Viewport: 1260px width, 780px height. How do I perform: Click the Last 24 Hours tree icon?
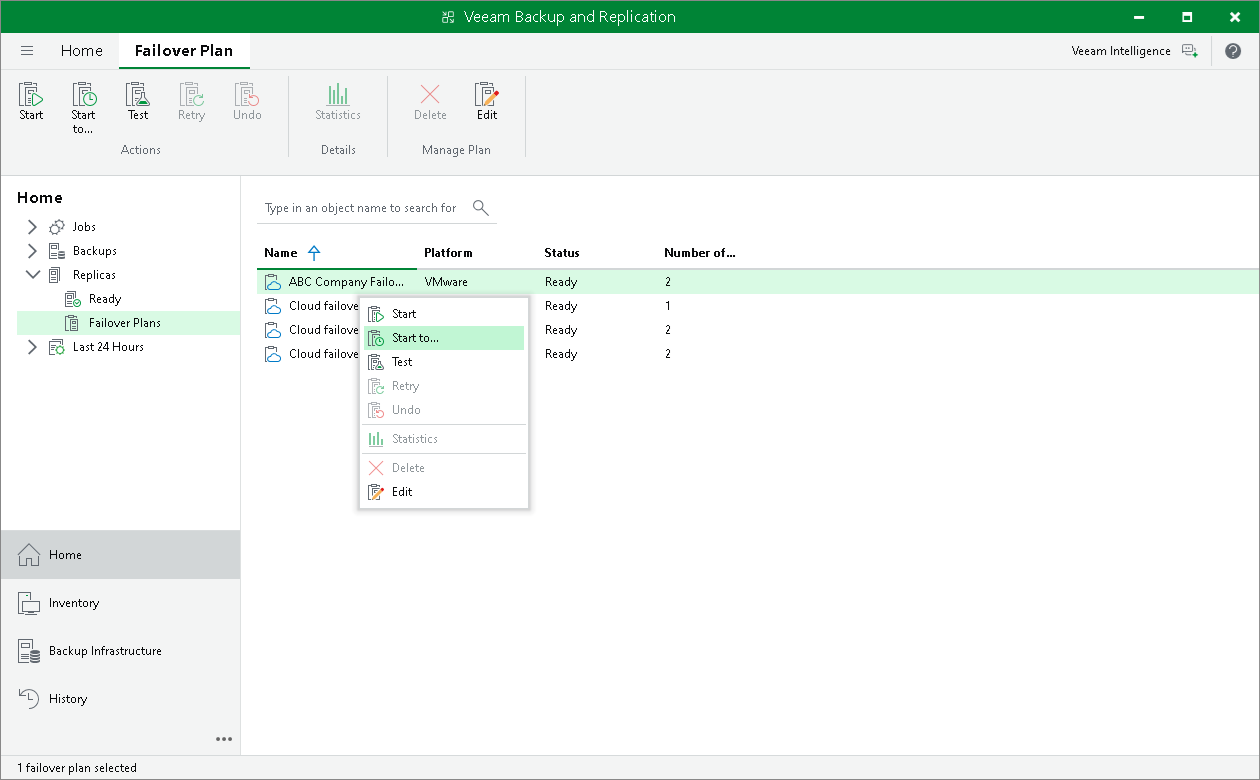pyautogui.click(x=57, y=347)
